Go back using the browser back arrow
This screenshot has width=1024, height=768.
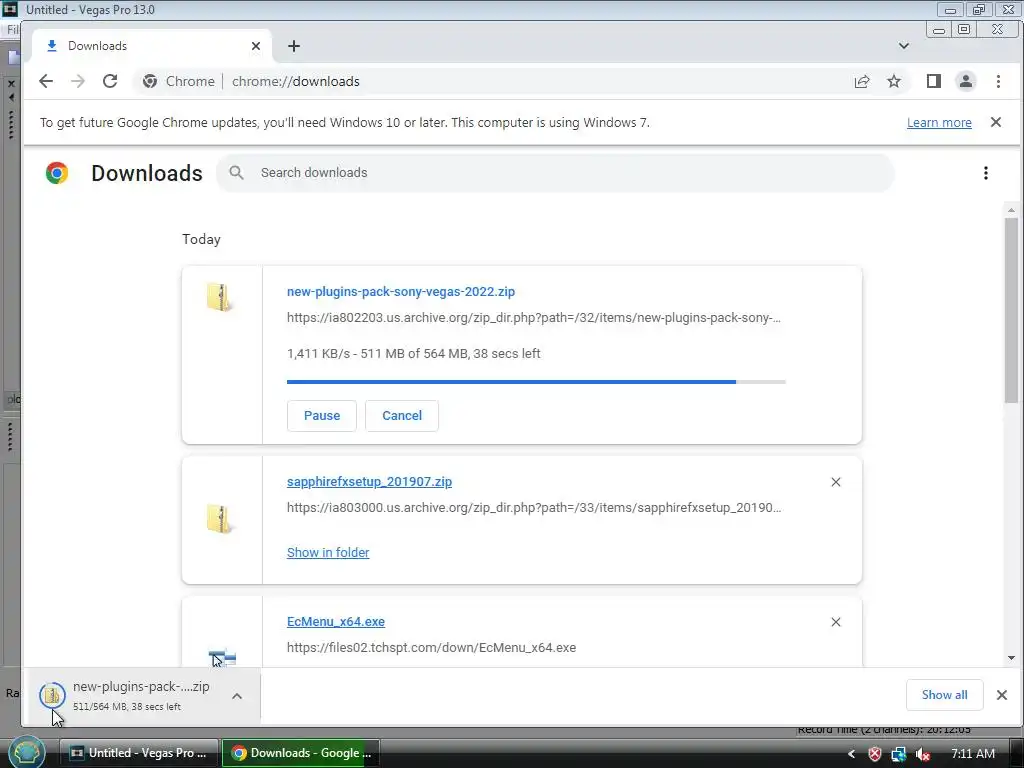(x=46, y=81)
